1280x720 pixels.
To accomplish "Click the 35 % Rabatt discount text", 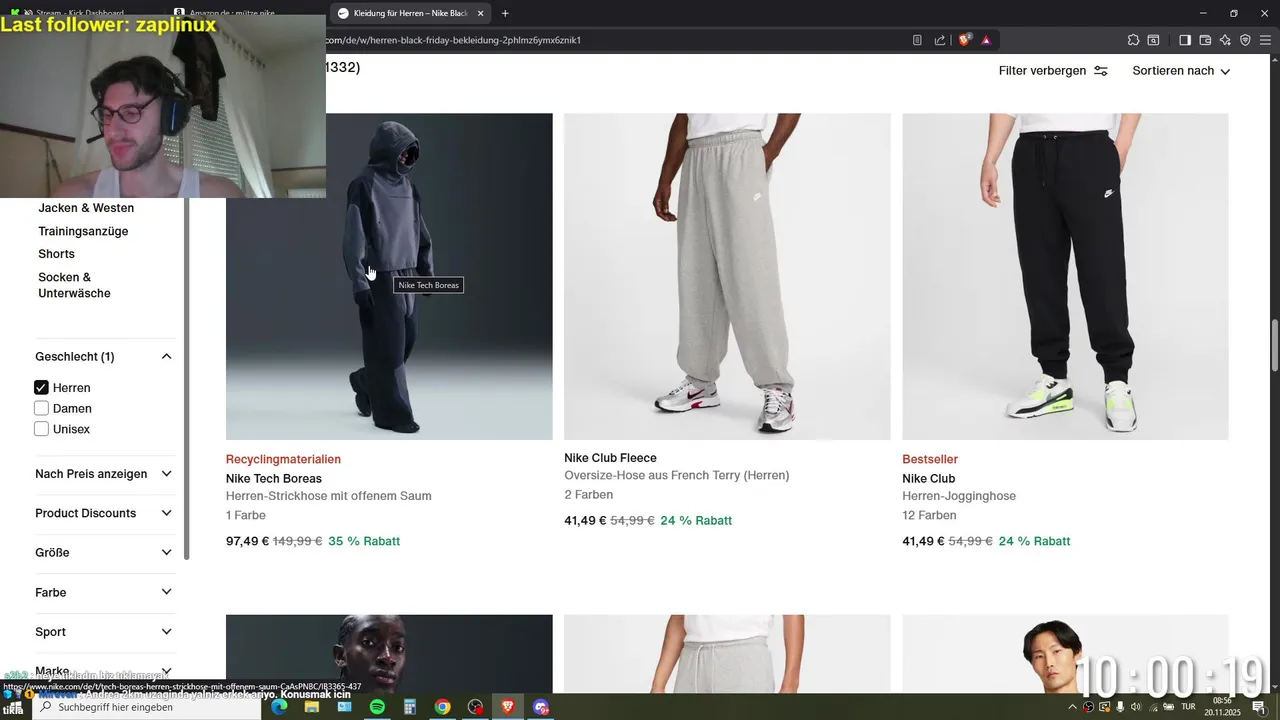I will (364, 541).
